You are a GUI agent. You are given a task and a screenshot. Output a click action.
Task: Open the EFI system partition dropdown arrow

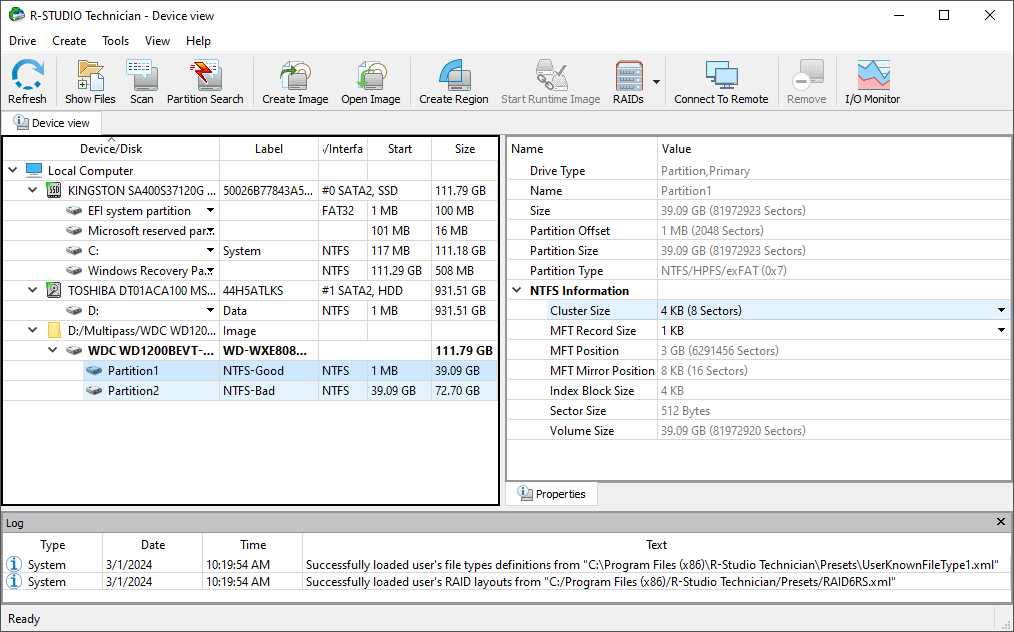[210, 211]
